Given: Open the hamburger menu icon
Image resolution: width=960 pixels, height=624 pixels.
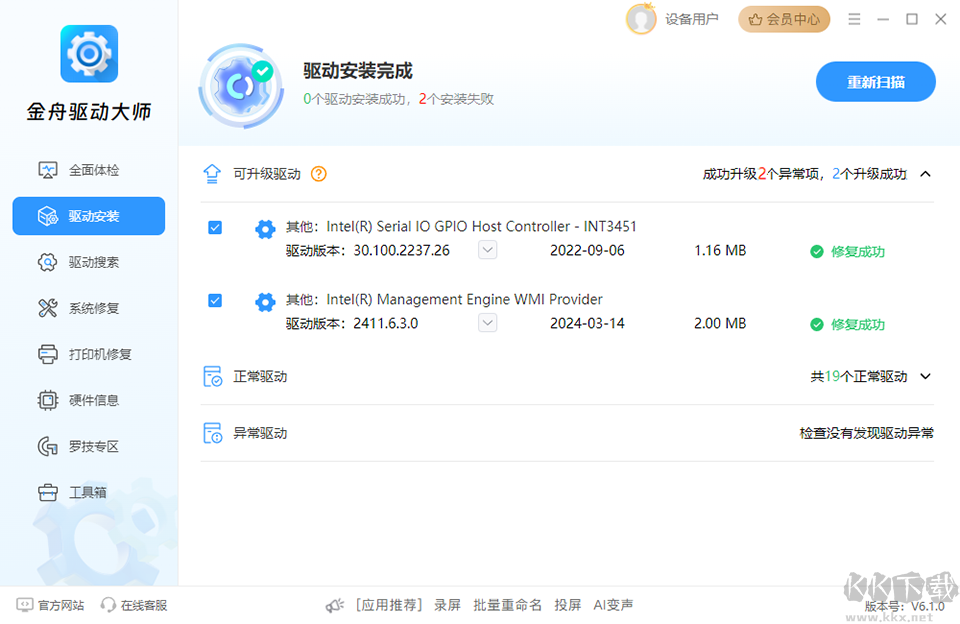Looking at the screenshot, I should 854,20.
